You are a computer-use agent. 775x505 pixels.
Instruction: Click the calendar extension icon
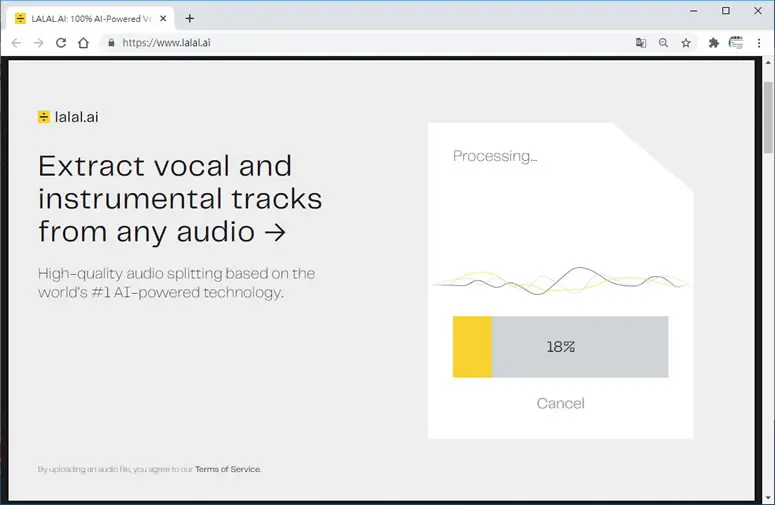(x=736, y=43)
